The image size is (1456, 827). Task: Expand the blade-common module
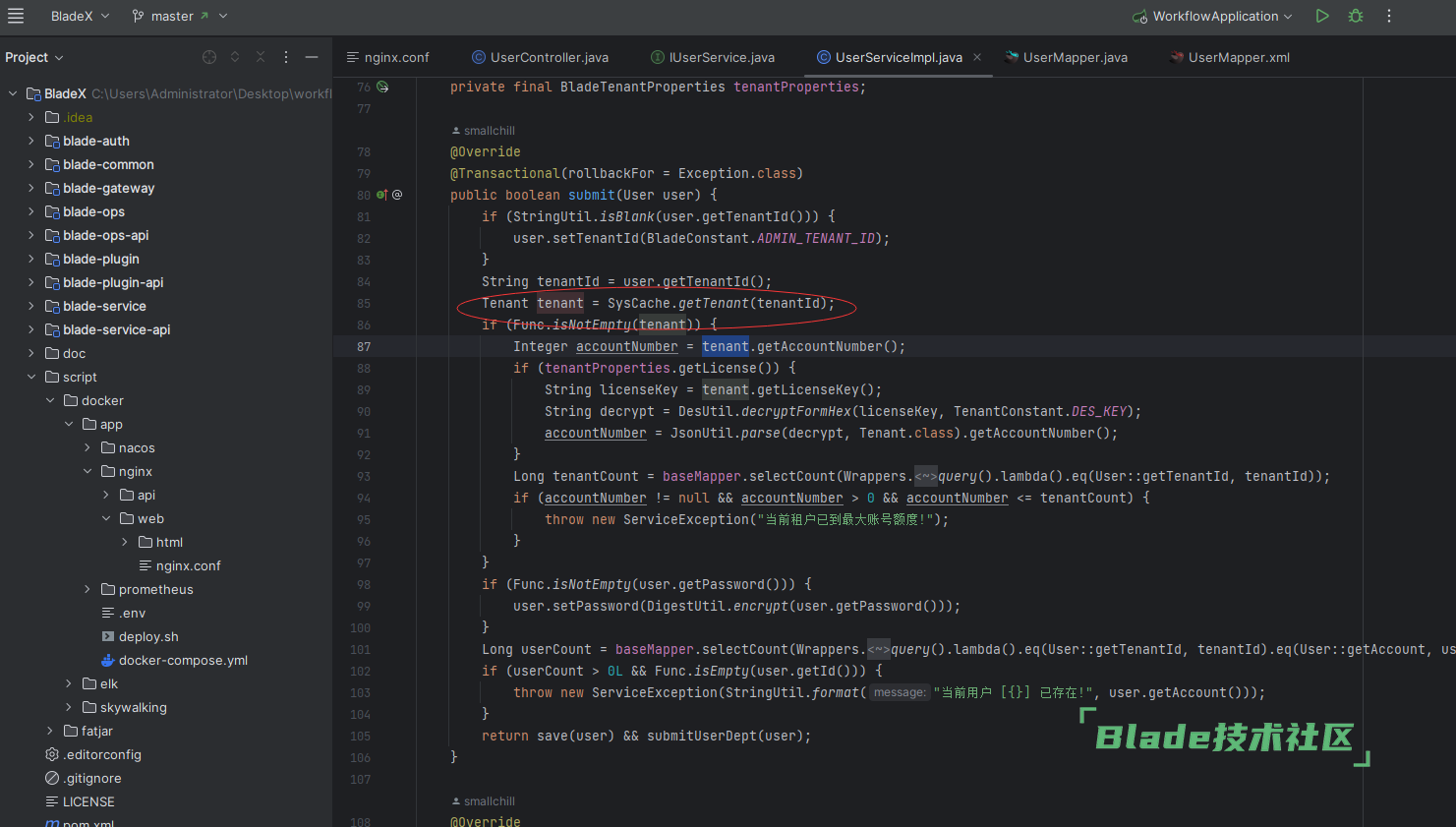click(31, 164)
